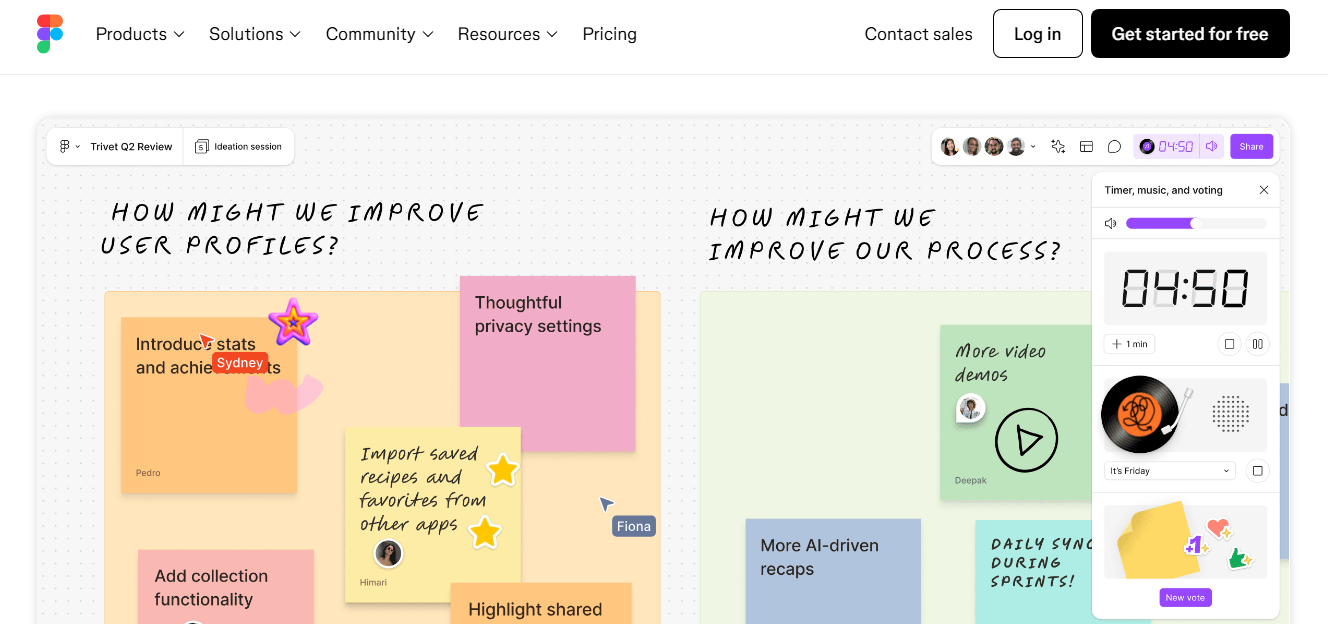Stop music playback with the square control
Viewport: 1328px width, 624px height.
1257,470
